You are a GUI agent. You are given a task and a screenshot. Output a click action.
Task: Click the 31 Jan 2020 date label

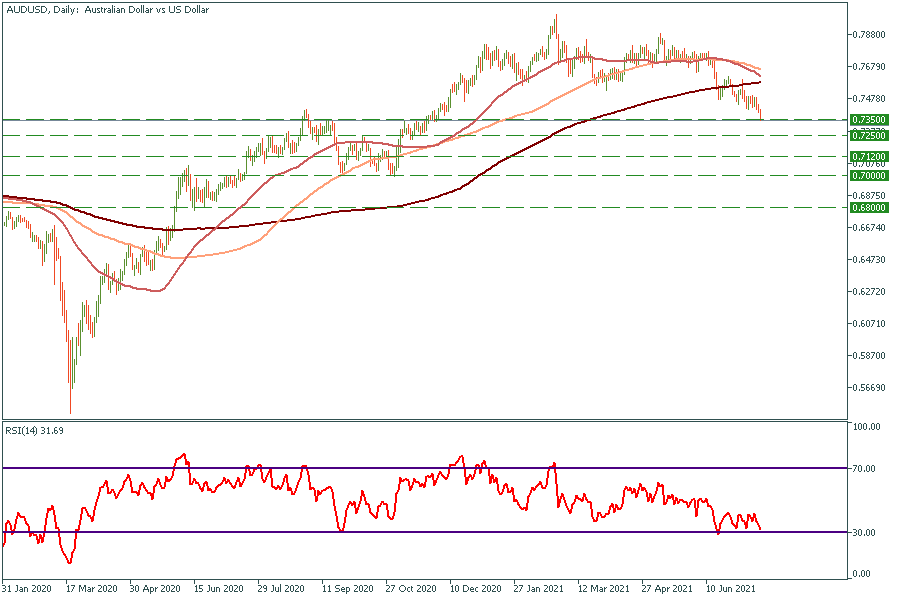(x=28, y=589)
